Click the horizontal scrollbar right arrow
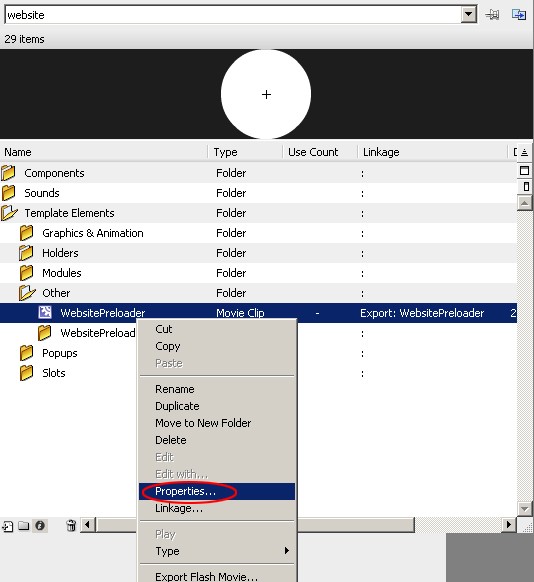534x582 pixels. 508,525
